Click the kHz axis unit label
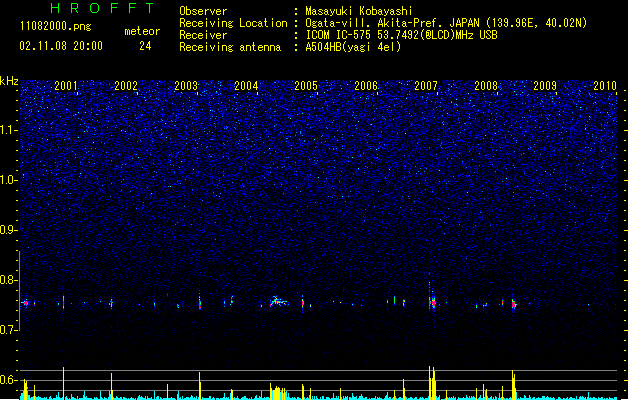629x400 pixels. tap(9, 81)
